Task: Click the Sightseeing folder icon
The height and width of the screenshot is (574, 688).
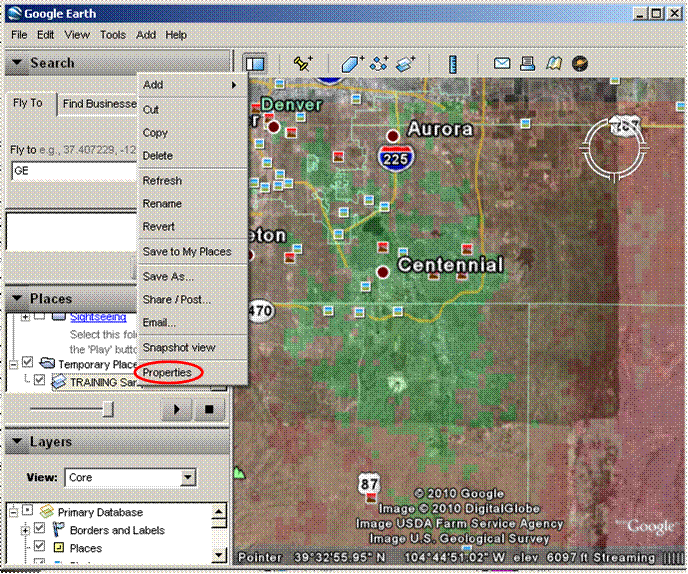Action: pos(59,316)
